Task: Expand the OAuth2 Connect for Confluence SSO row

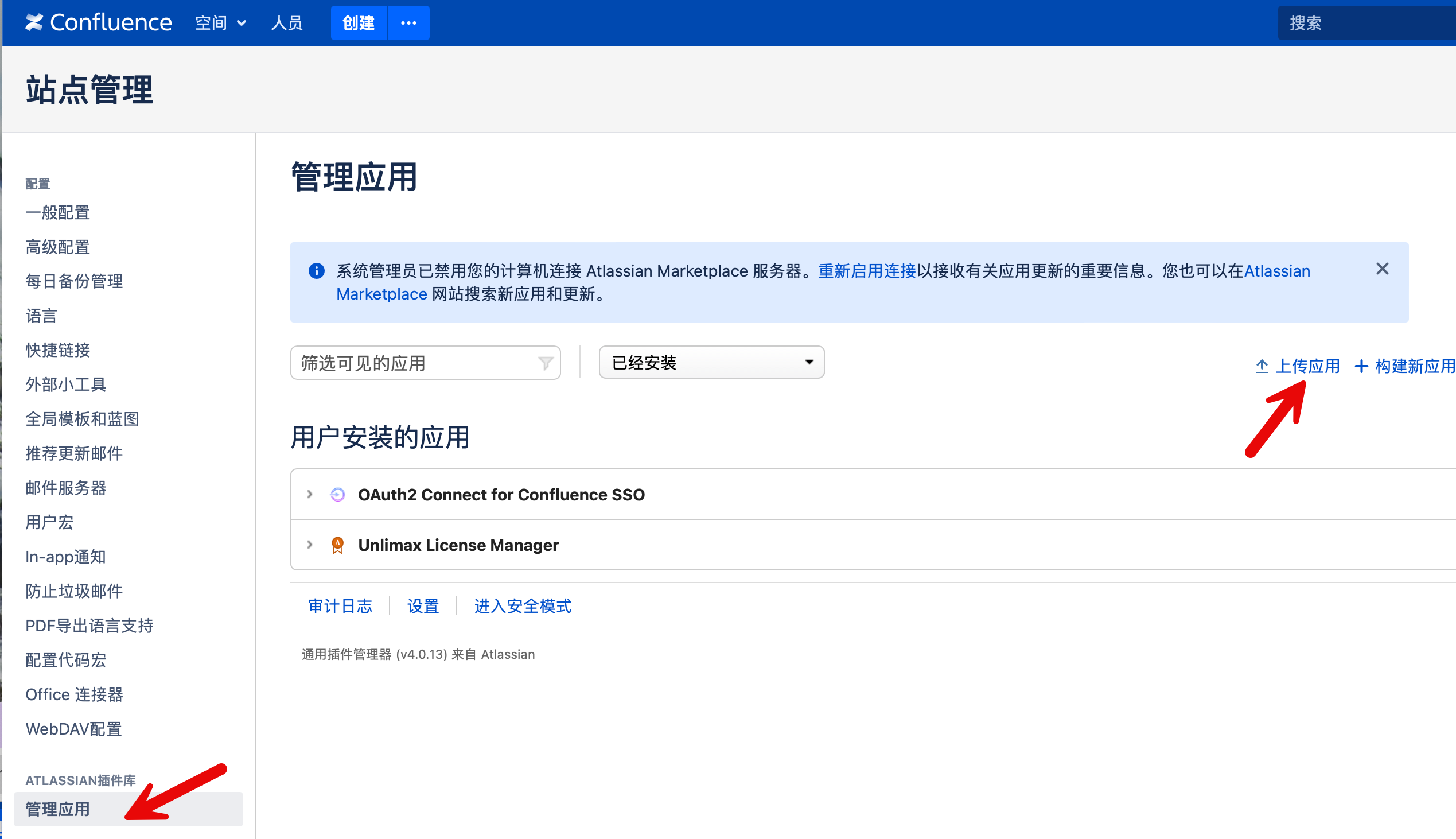Action: (x=310, y=495)
